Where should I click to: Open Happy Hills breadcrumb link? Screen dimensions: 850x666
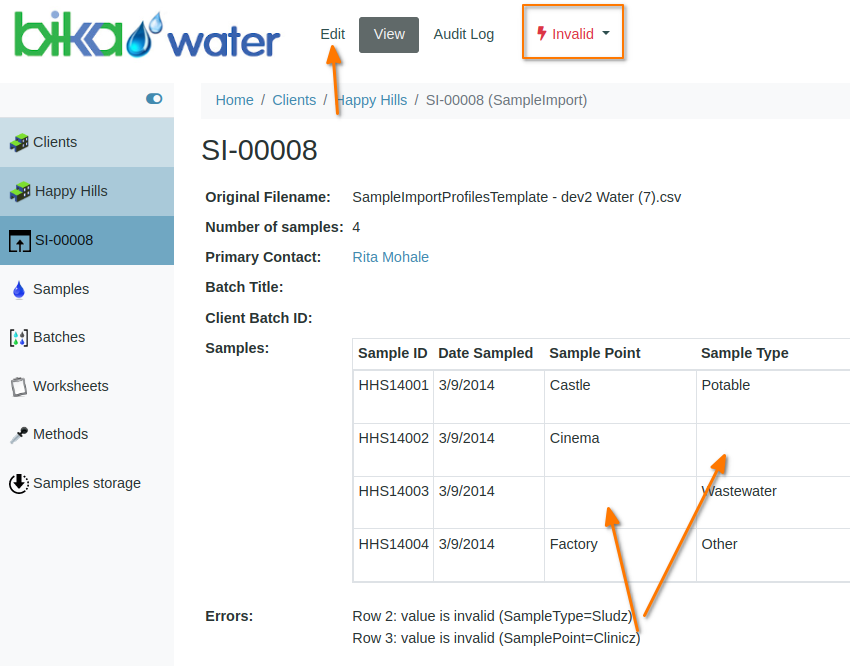click(x=372, y=100)
